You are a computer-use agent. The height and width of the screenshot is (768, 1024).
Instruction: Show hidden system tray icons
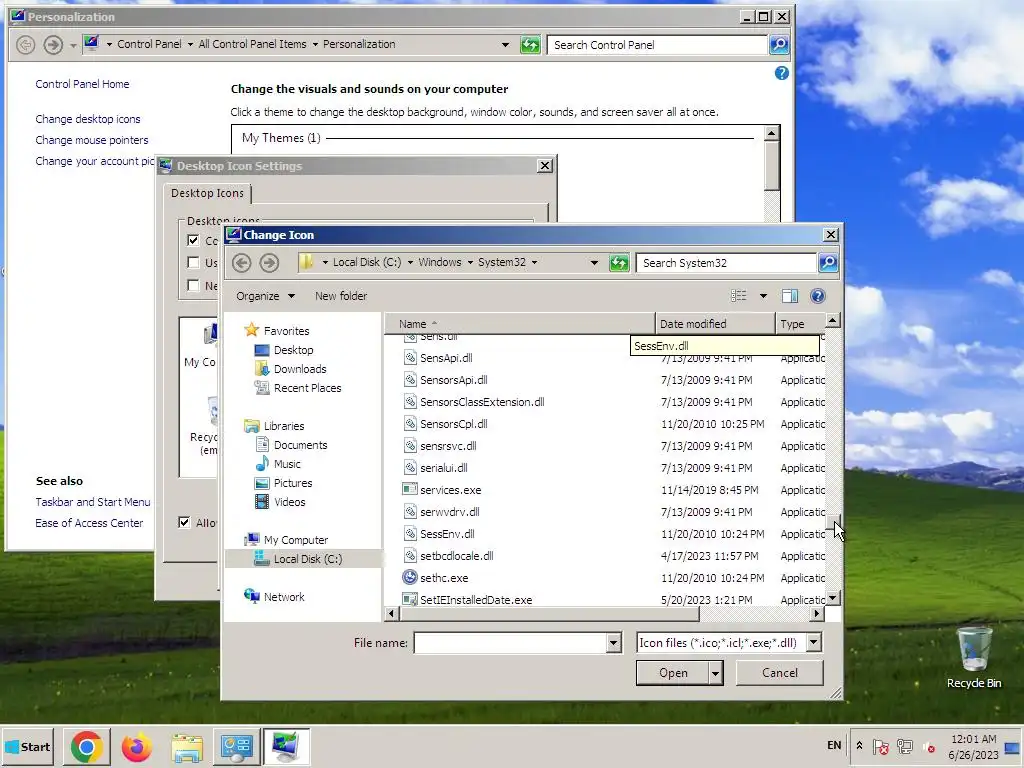click(x=859, y=746)
